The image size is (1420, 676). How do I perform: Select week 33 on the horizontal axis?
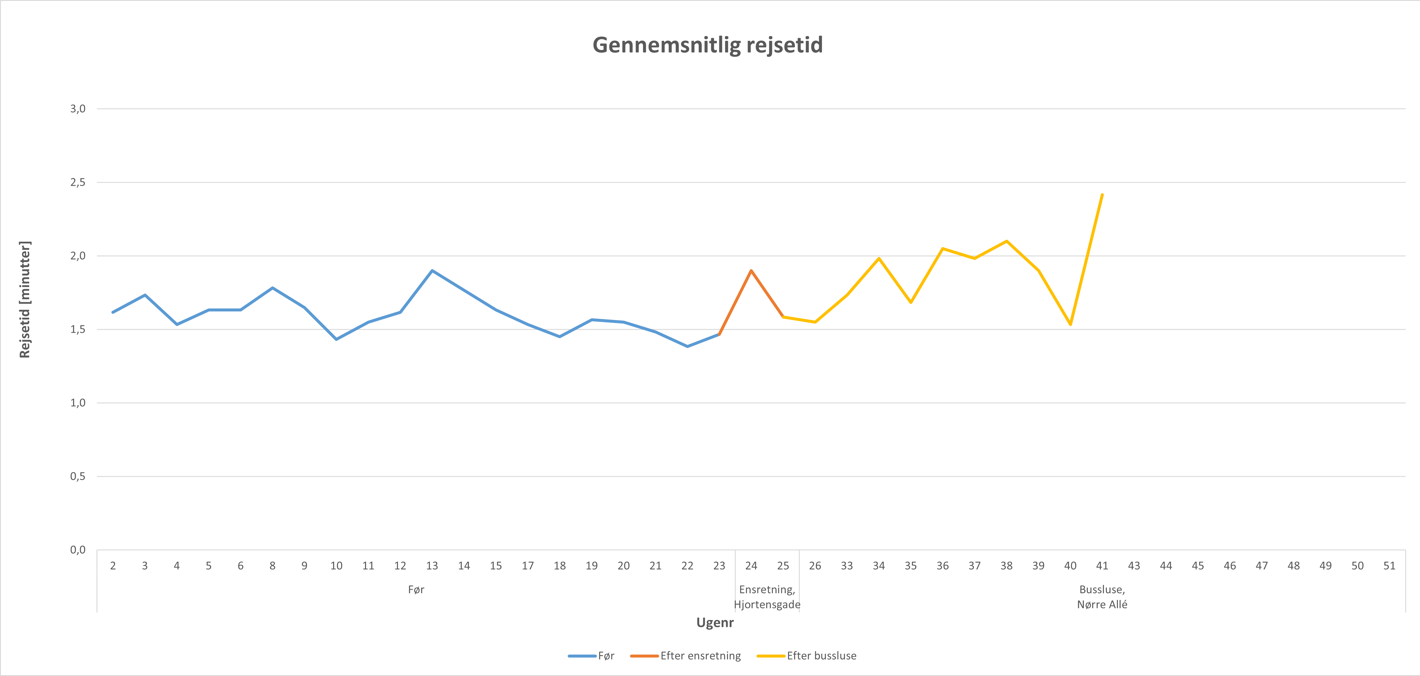(847, 566)
